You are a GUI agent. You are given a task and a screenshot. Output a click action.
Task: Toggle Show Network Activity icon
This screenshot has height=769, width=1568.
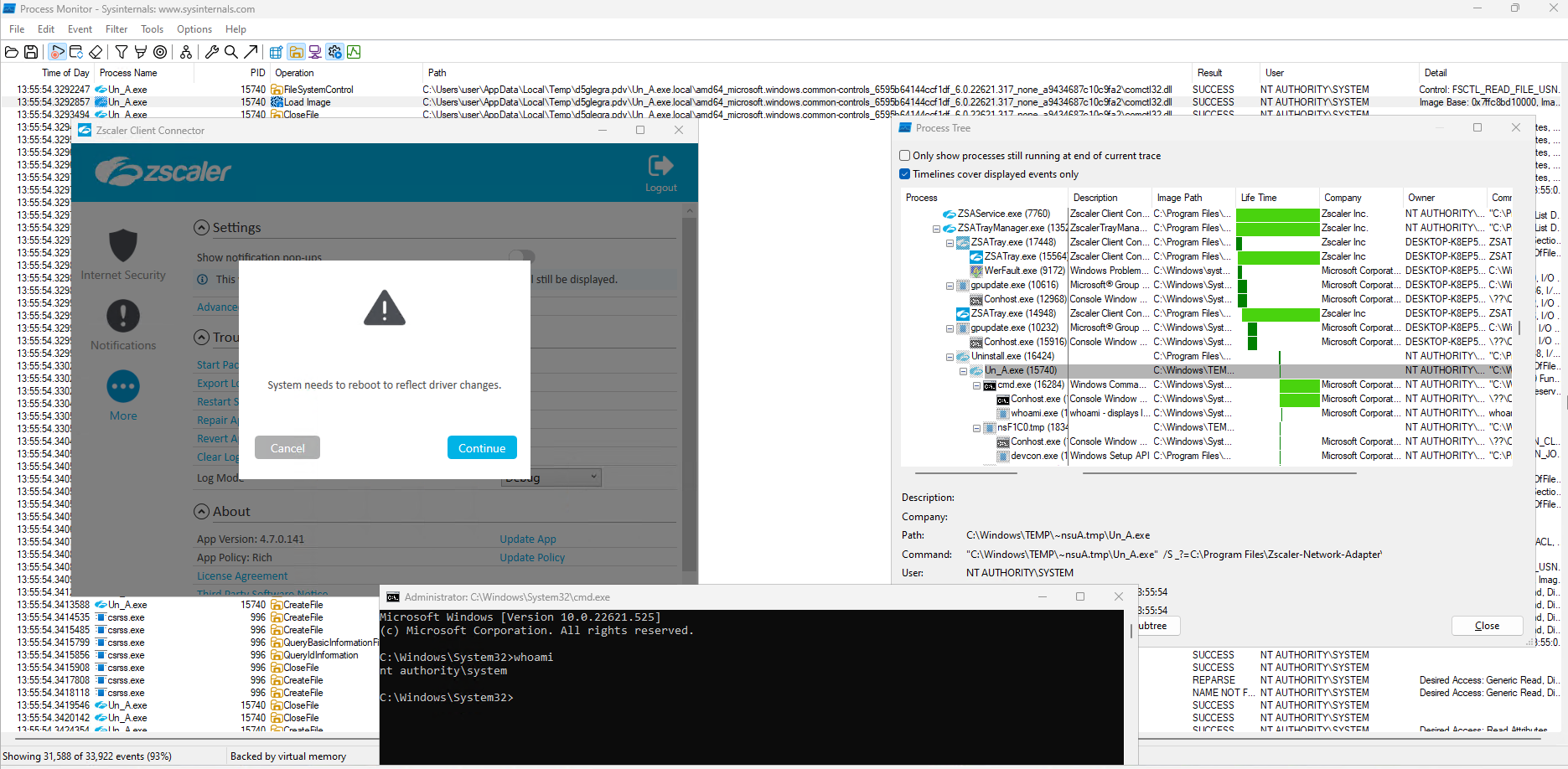[x=315, y=52]
